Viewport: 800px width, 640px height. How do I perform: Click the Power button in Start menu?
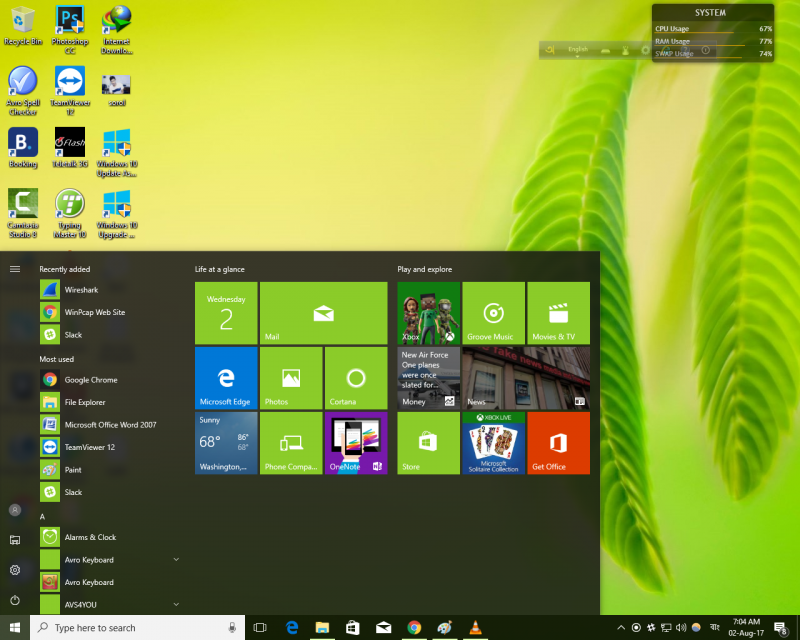pyautogui.click(x=15, y=600)
